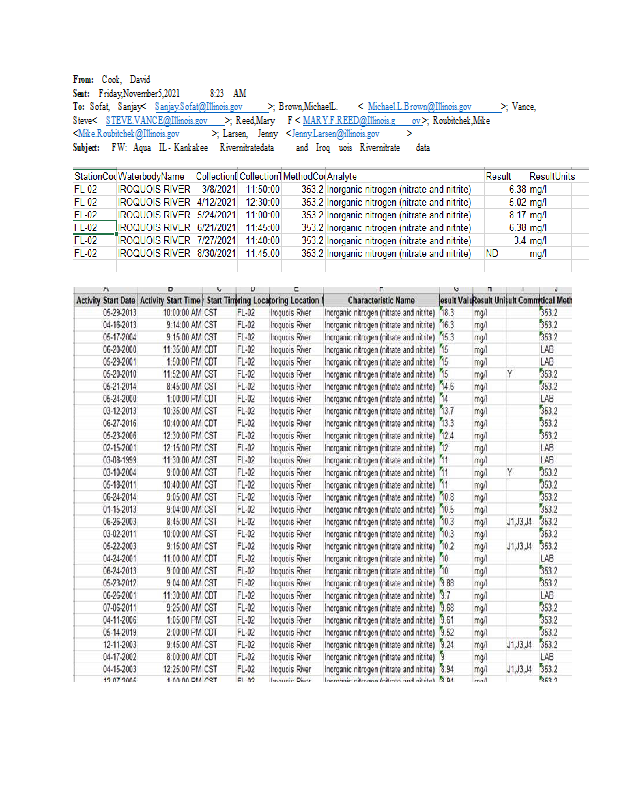
Task: Open the Sanjay.Sofat@Illinois.gov email link
Action: coord(199,105)
